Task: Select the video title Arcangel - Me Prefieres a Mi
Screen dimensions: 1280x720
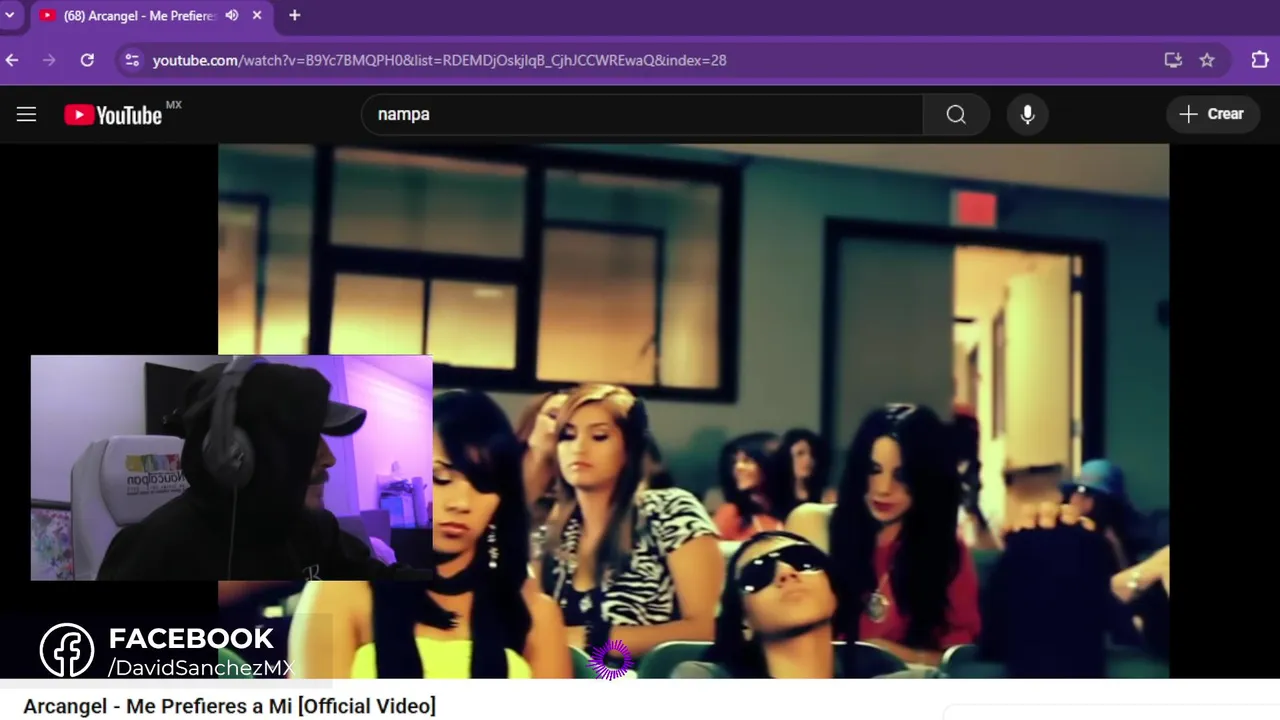Action: pos(229,706)
